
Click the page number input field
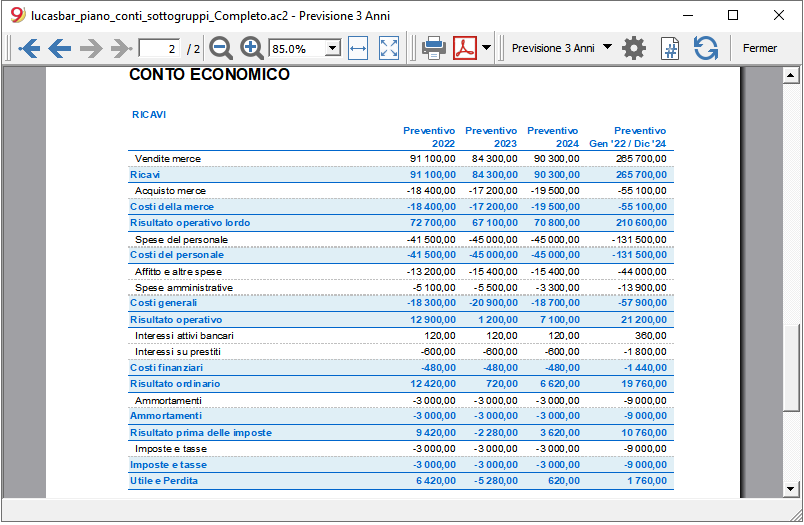(159, 49)
